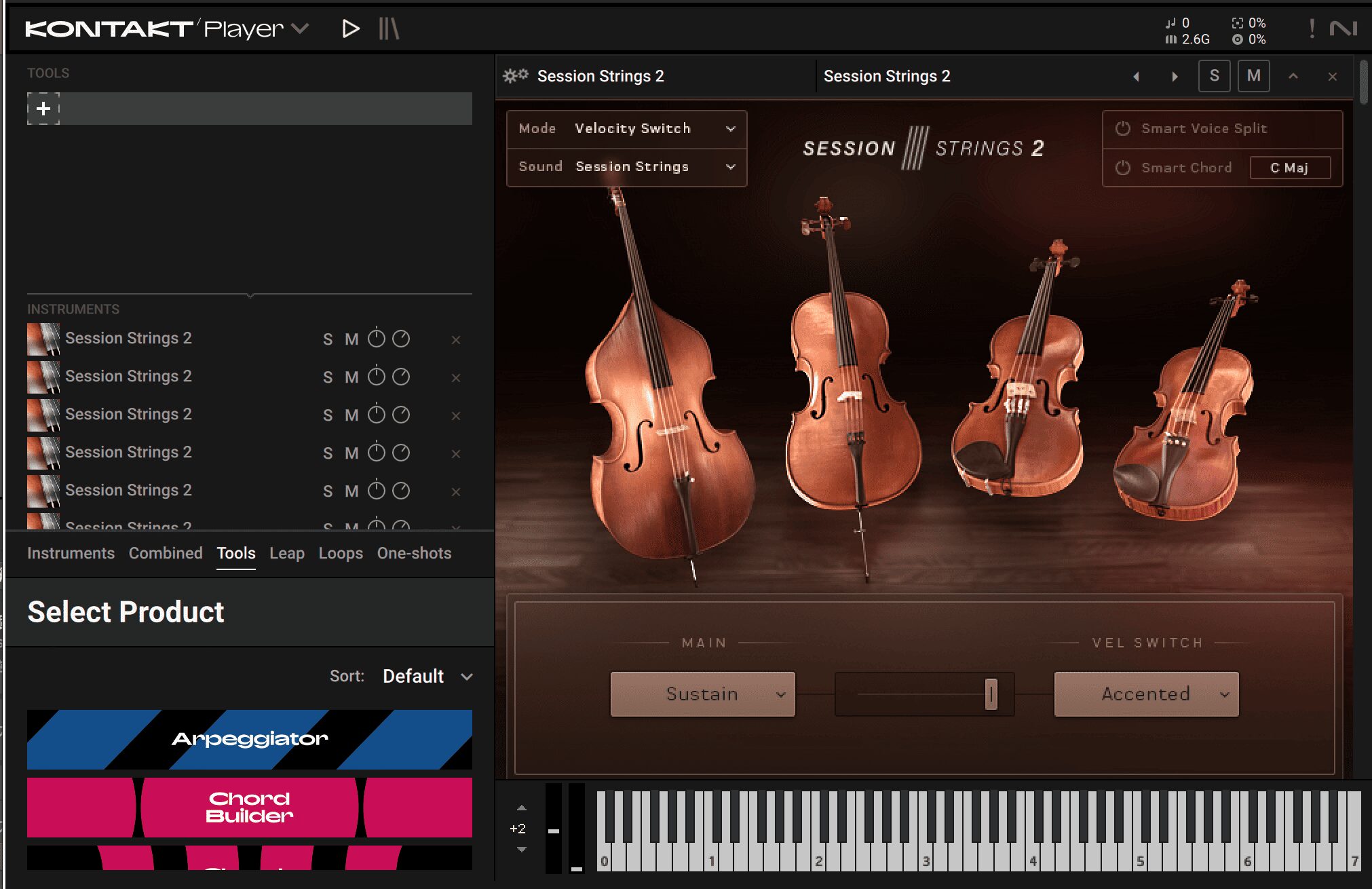The height and width of the screenshot is (889, 1372).
Task: Toggle Smart Chord power
Action: click(1123, 168)
